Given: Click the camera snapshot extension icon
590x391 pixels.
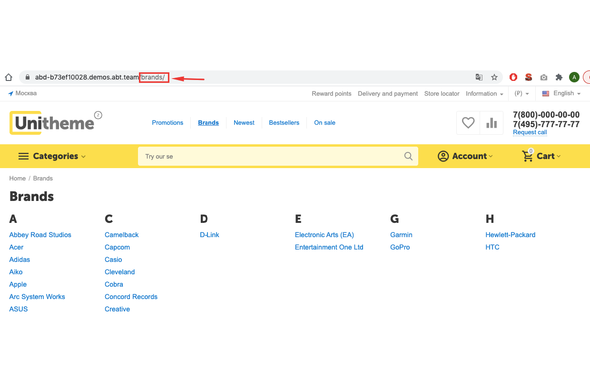Looking at the screenshot, I should pos(544,77).
